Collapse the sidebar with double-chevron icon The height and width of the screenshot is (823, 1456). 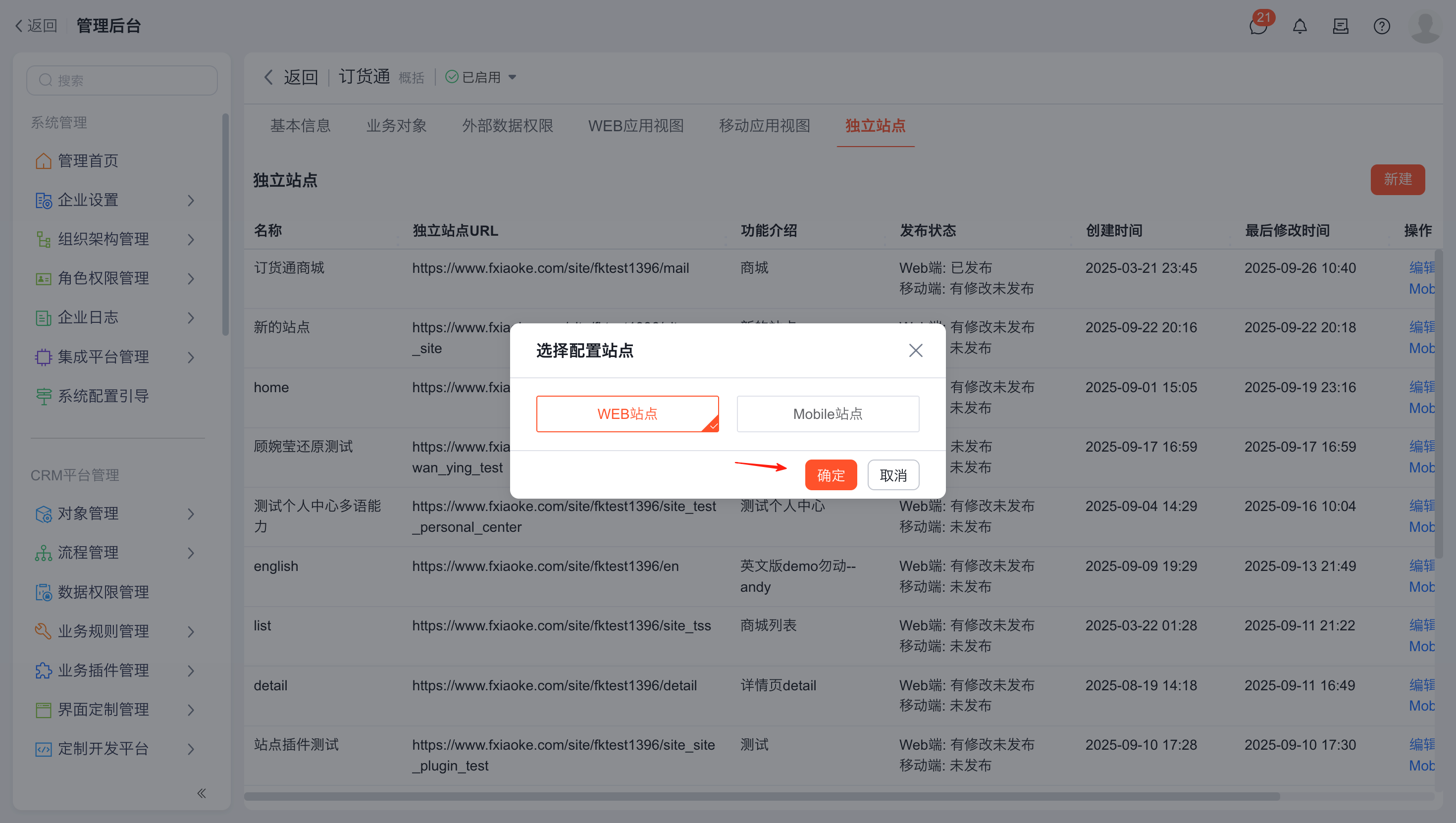click(202, 793)
